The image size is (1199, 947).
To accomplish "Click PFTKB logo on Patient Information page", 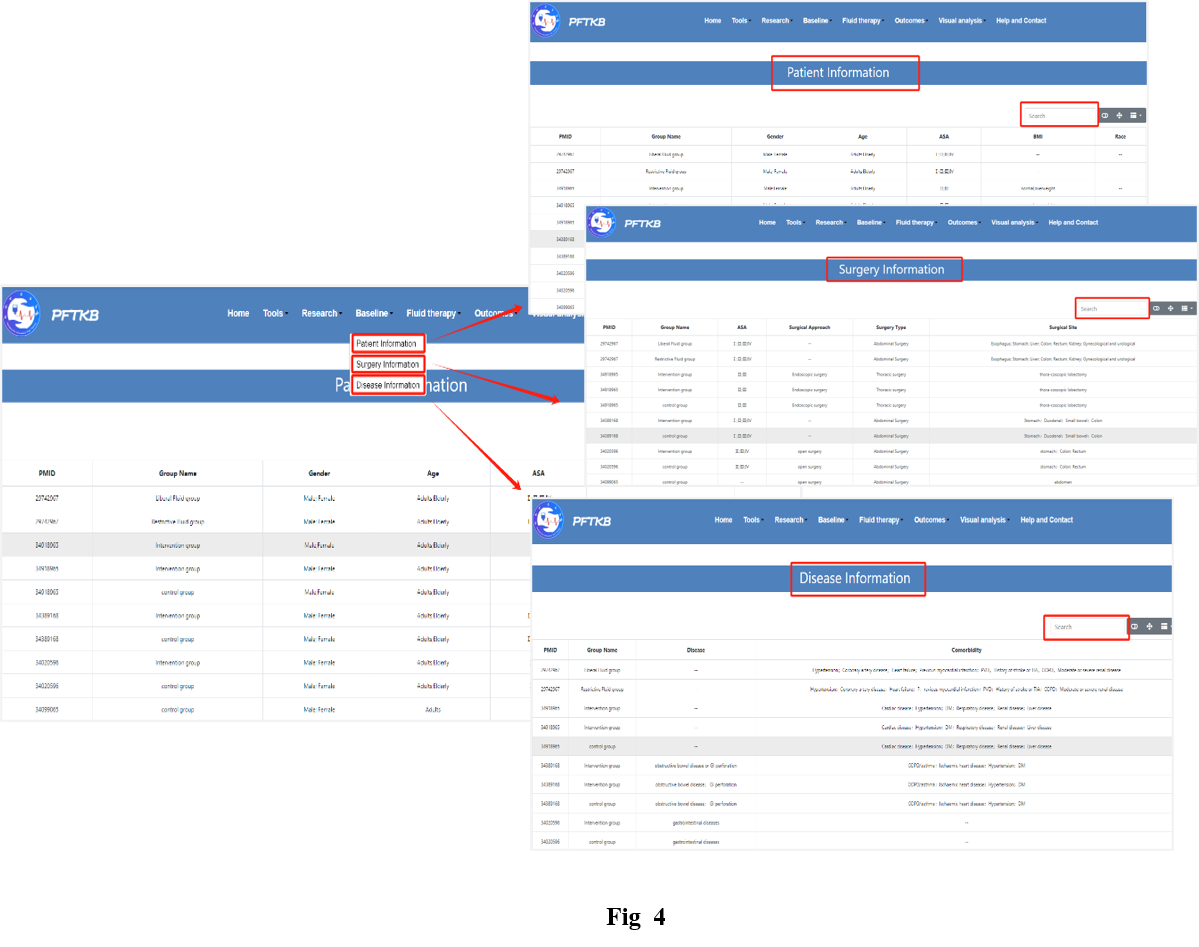I will (x=546, y=21).
